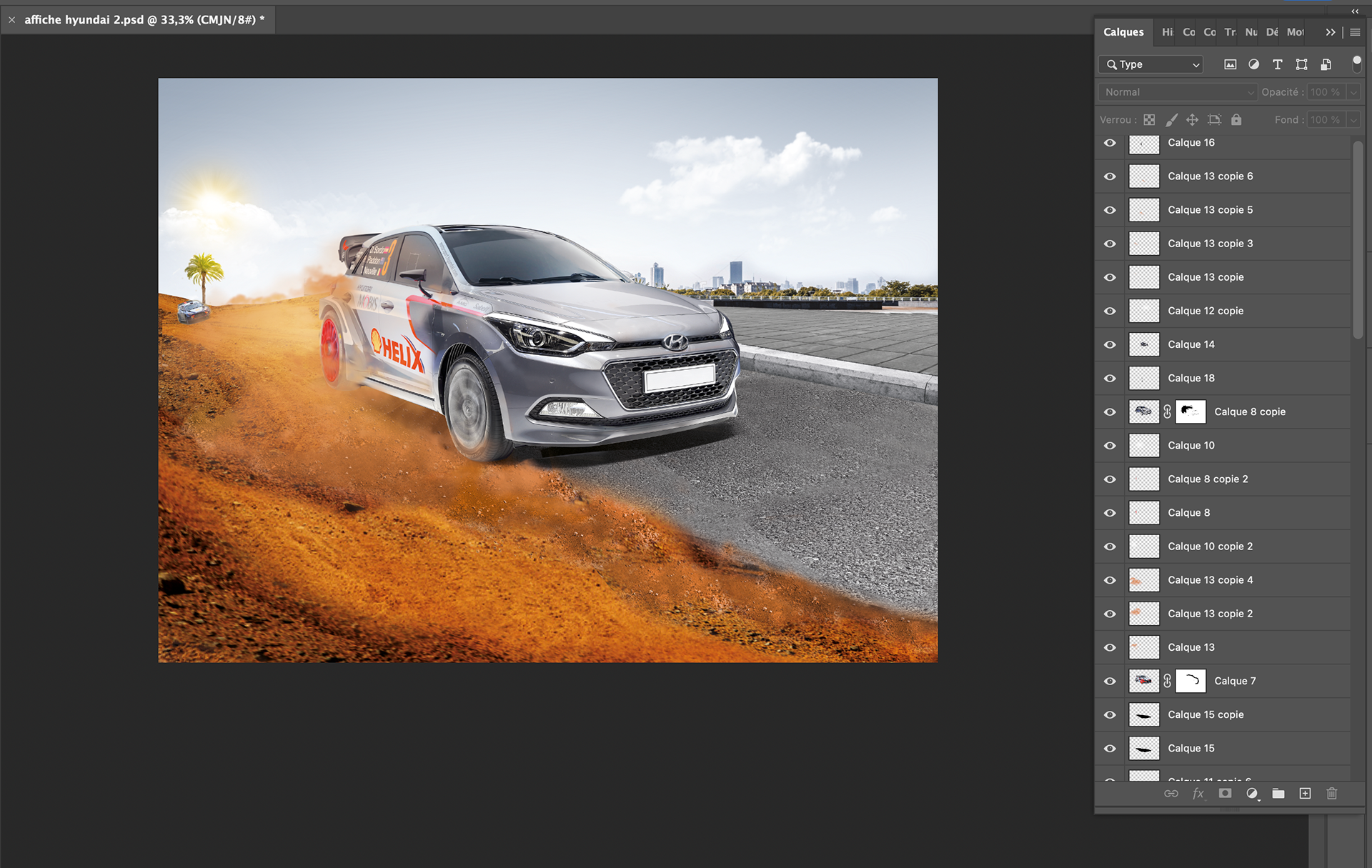1372x868 pixels.
Task: Add a layer mask from bottom bar
Action: (1225, 794)
